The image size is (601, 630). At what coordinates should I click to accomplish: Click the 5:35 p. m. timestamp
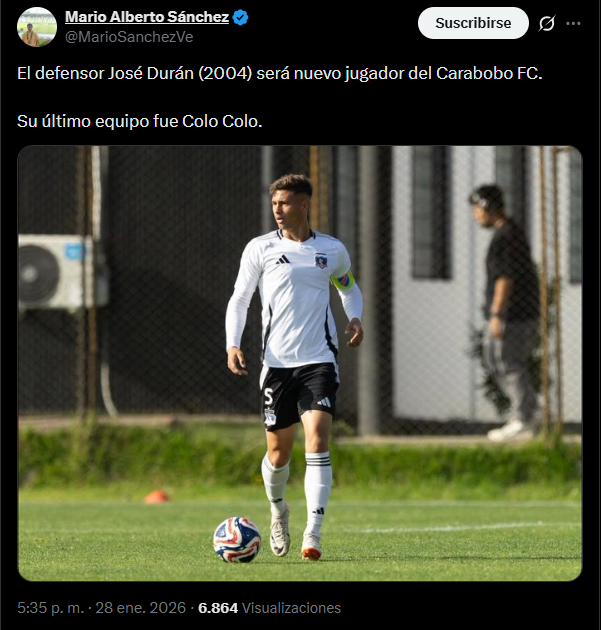[51, 608]
